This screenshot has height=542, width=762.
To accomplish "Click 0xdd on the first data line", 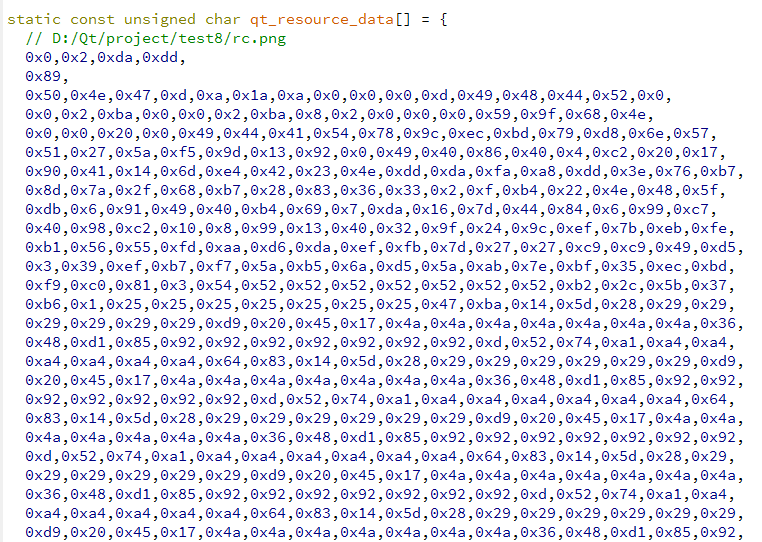I will [x=160, y=57].
